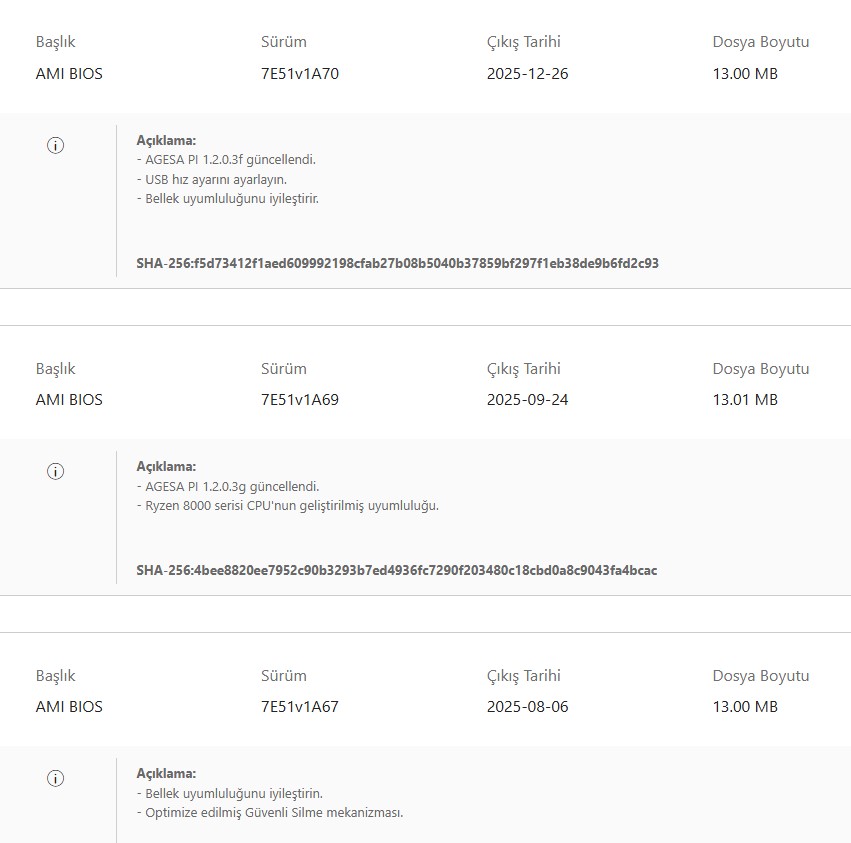Click the topmost 'Dosya Boyutu' column header
Image resolution: width=851 pixels, height=843 pixels.
click(760, 42)
